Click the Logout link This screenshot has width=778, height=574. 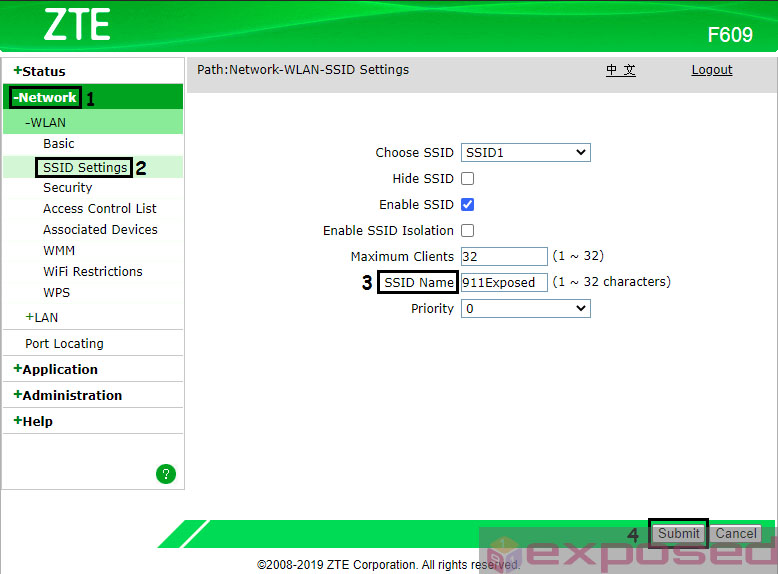[x=712, y=70]
